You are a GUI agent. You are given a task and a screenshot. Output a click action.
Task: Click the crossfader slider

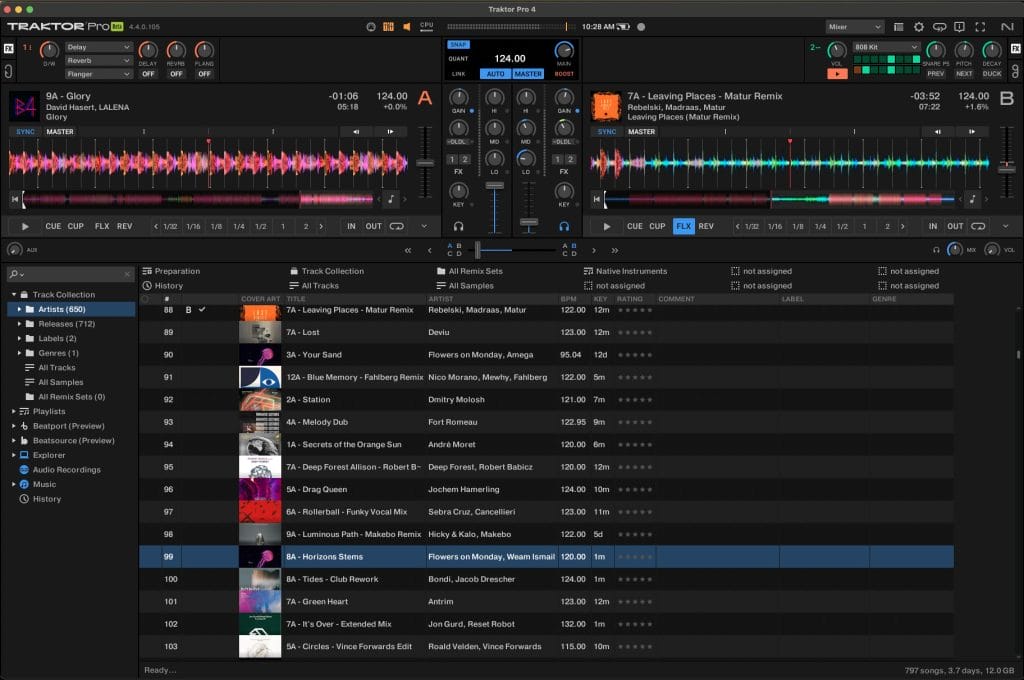[x=478, y=249]
